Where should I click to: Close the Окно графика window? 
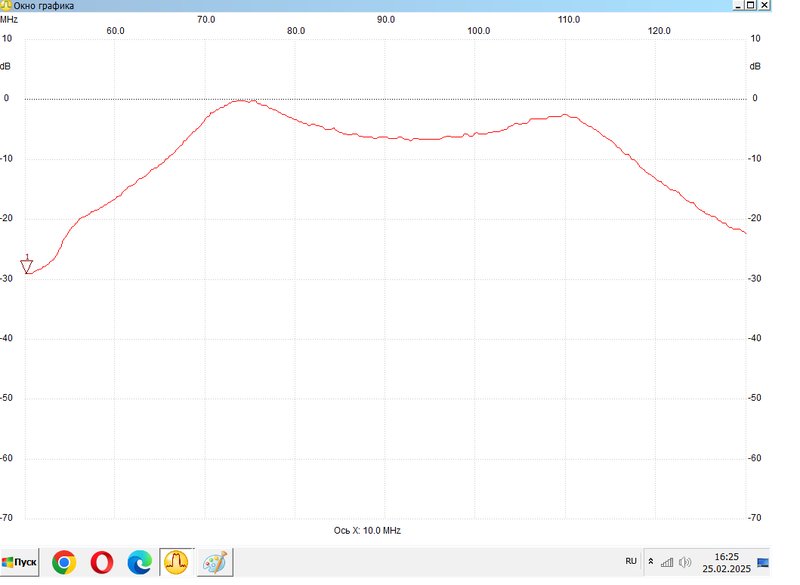[x=764, y=5]
